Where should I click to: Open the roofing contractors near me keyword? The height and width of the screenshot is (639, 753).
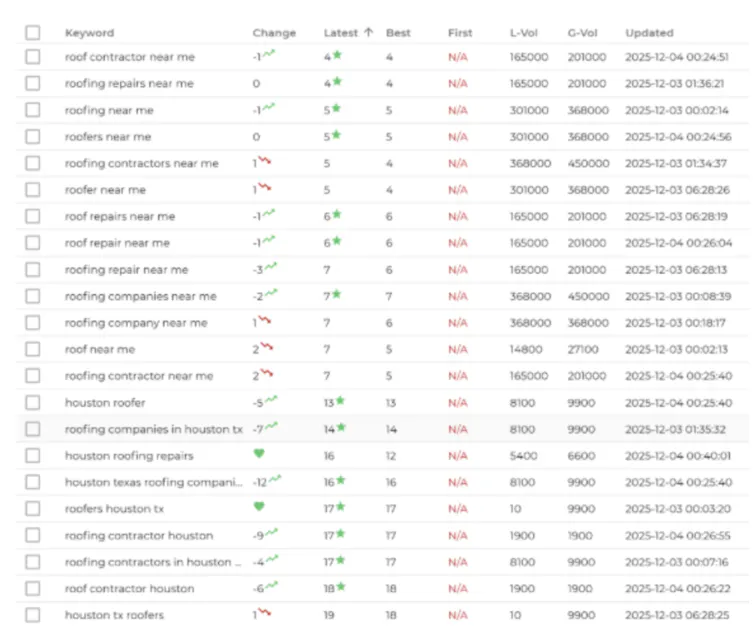[141, 163]
